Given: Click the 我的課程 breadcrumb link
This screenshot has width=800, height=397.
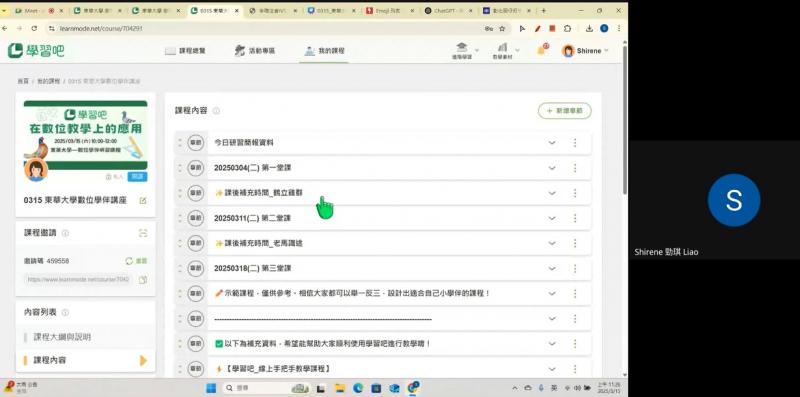Looking at the screenshot, I should tap(48, 81).
